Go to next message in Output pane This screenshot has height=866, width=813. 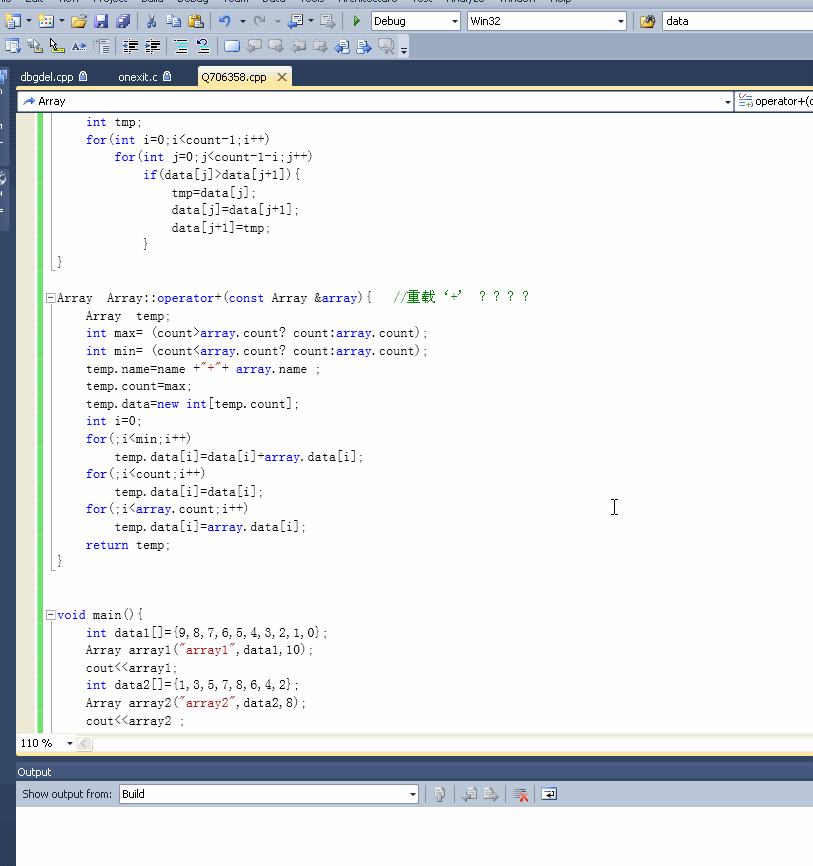[x=490, y=794]
